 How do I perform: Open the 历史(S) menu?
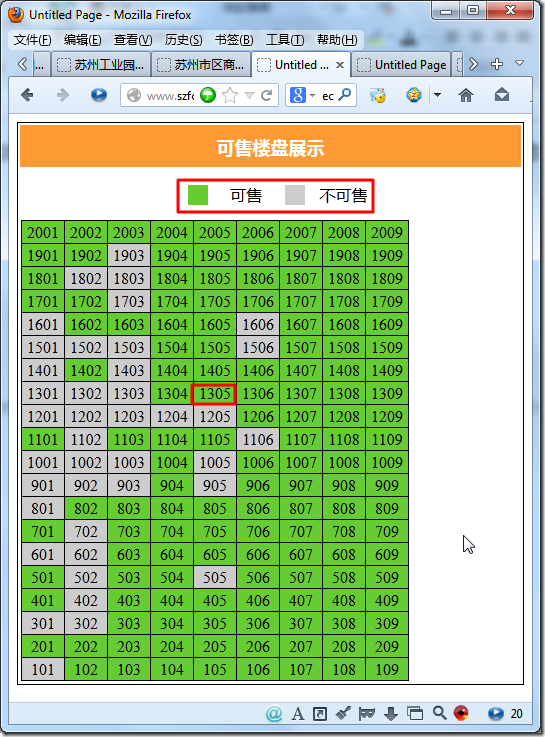click(x=184, y=40)
